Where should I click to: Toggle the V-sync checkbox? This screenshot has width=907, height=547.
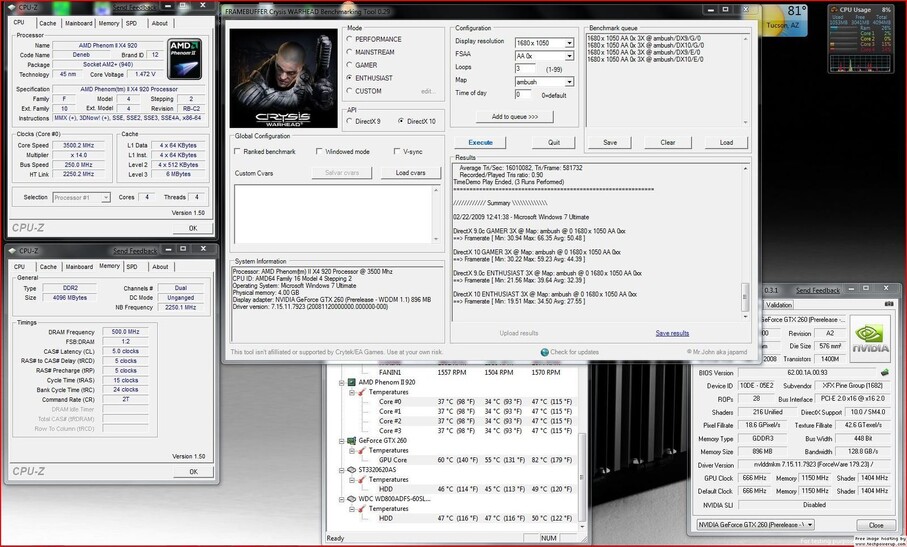(x=397, y=151)
